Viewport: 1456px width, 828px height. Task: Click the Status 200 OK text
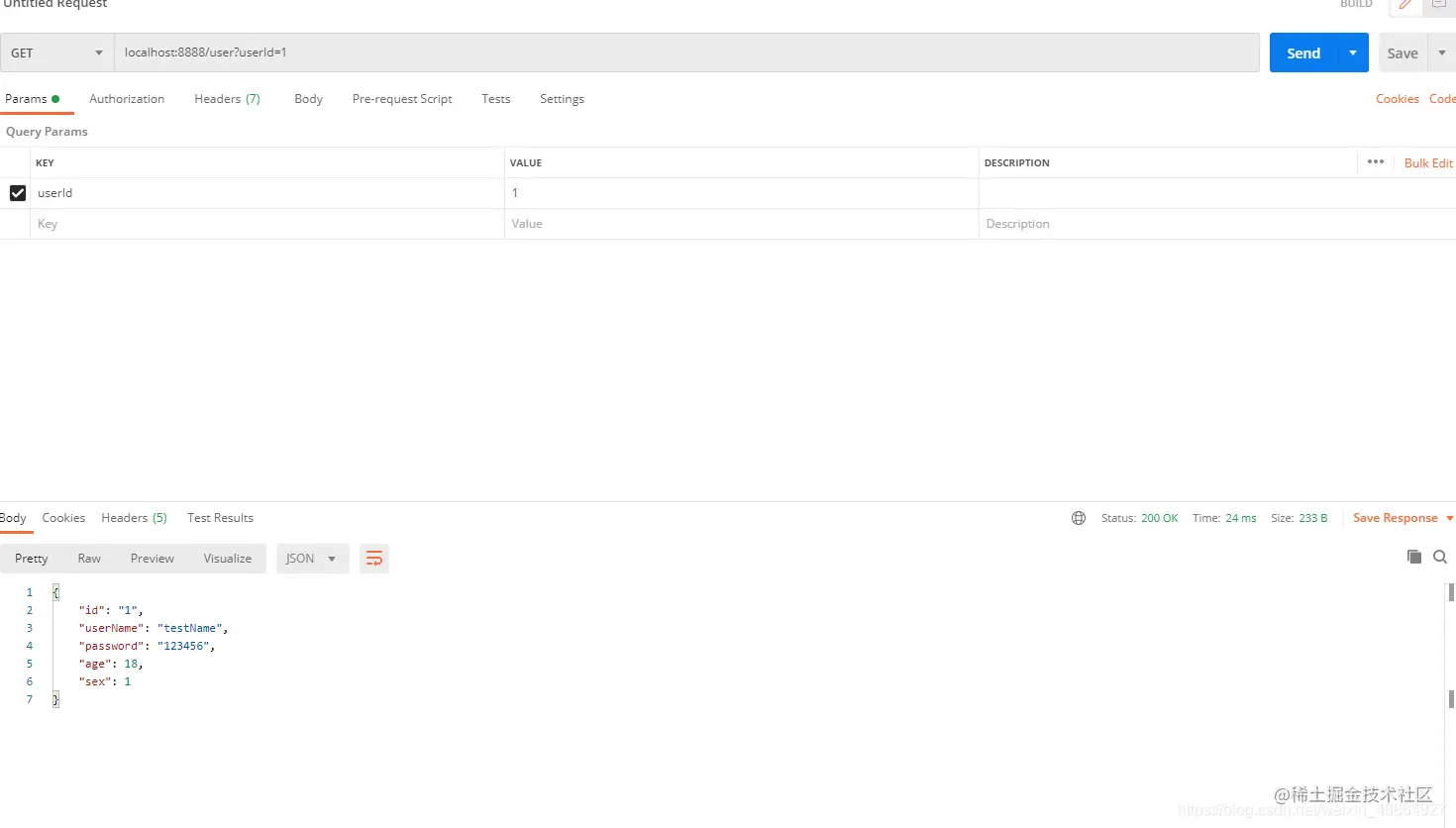coord(1139,518)
